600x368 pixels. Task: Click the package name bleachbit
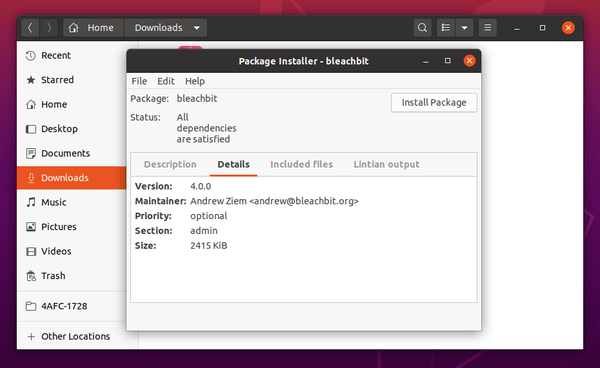click(197, 99)
